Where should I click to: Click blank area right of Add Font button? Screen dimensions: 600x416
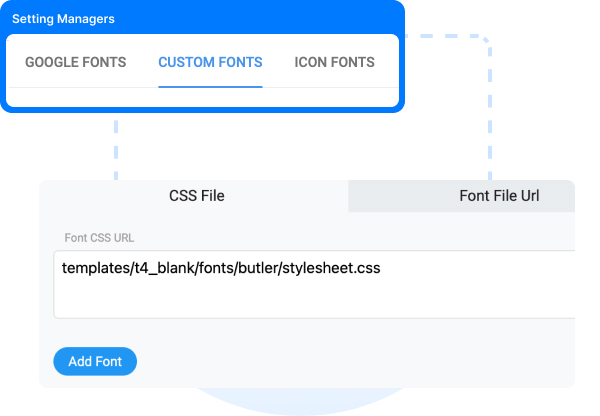344,361
